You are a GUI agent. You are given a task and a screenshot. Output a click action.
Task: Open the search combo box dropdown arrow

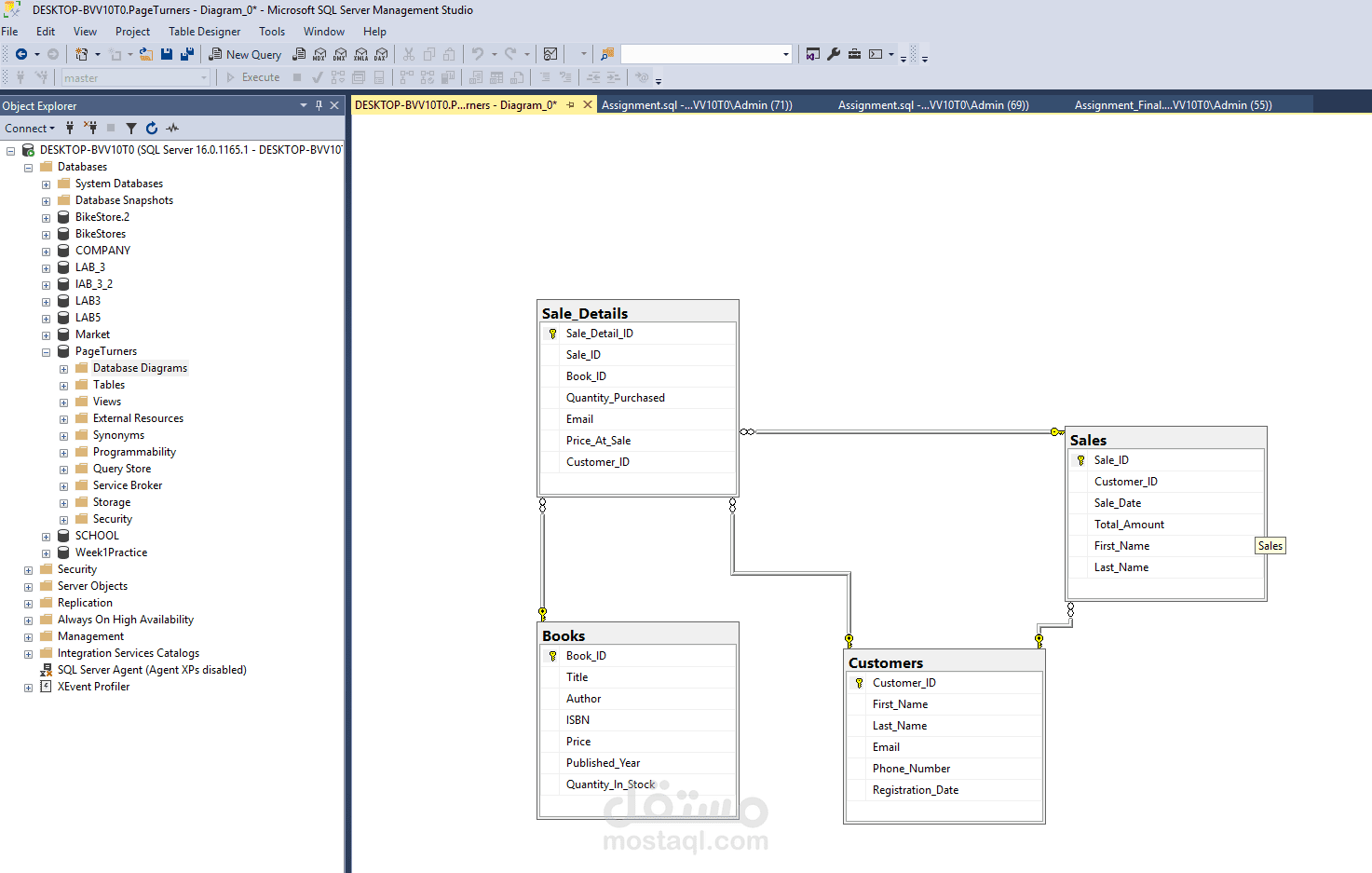point(786,54)
